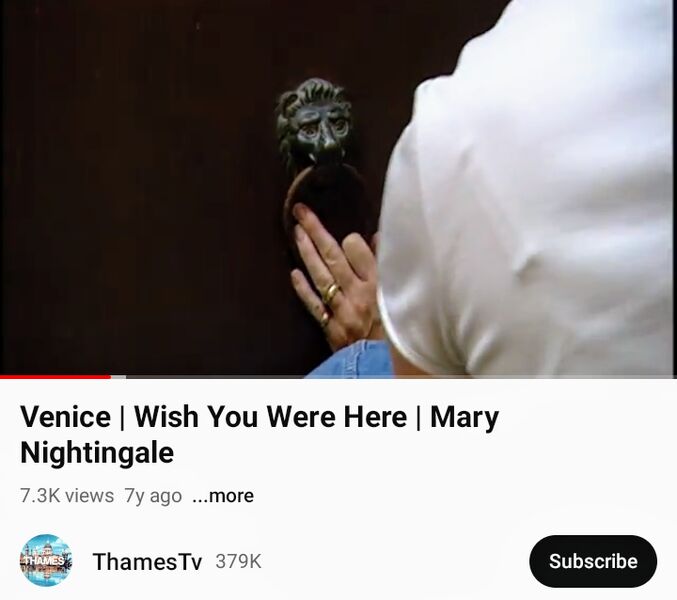
Task: Subscribe to the ThamesTv channel
Action: (593, 561)
